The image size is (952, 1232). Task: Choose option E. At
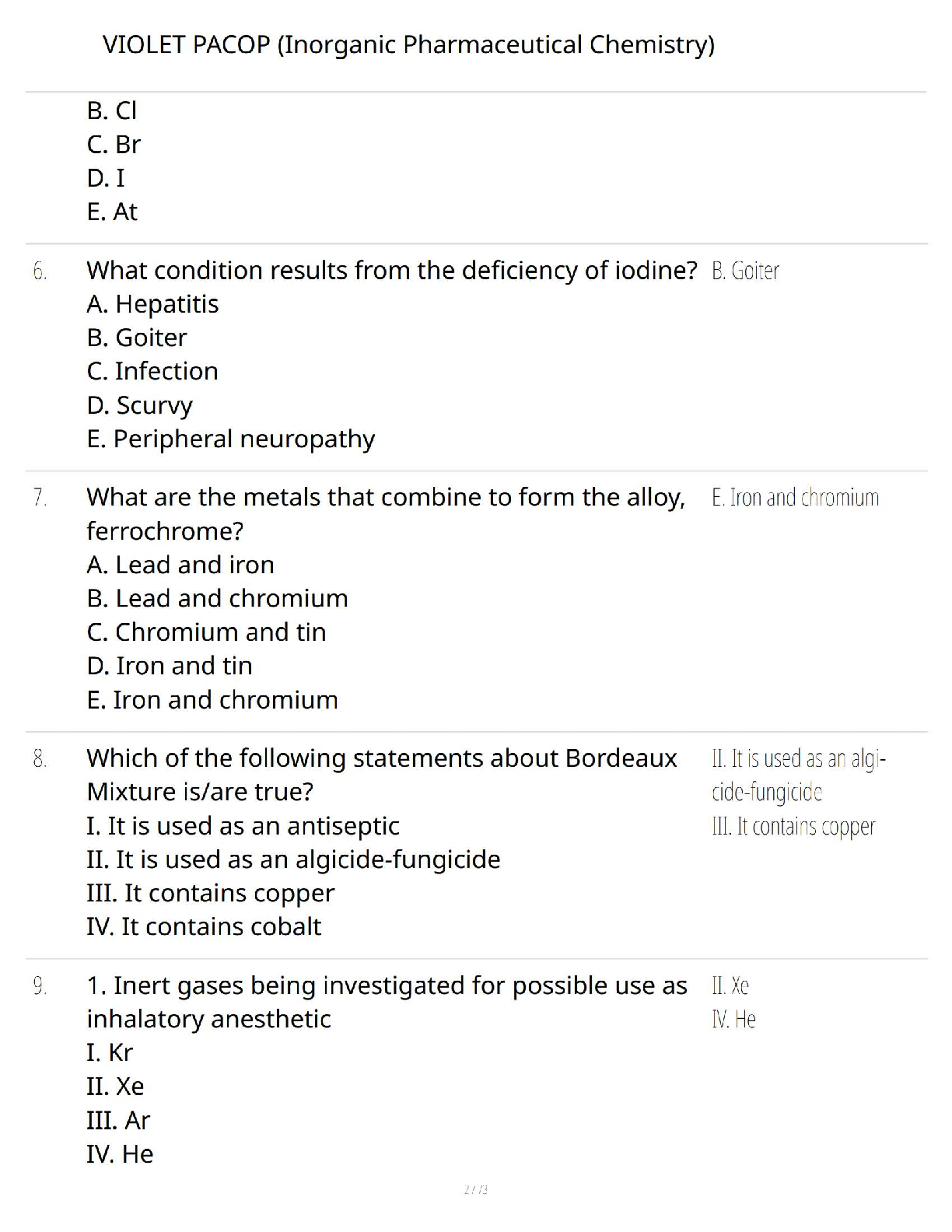click(112, 212)
